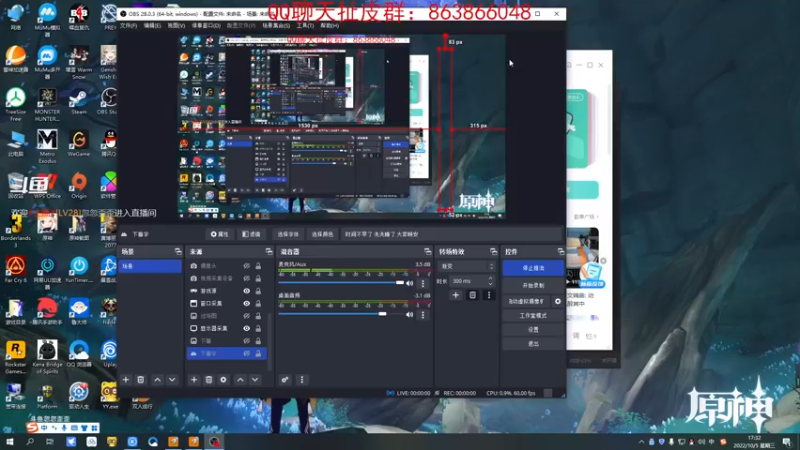Show the 视频采集设备 source via eye icon
Image resolution: width=800 pixels, height=450 pixels.
(x=246, y=278)
